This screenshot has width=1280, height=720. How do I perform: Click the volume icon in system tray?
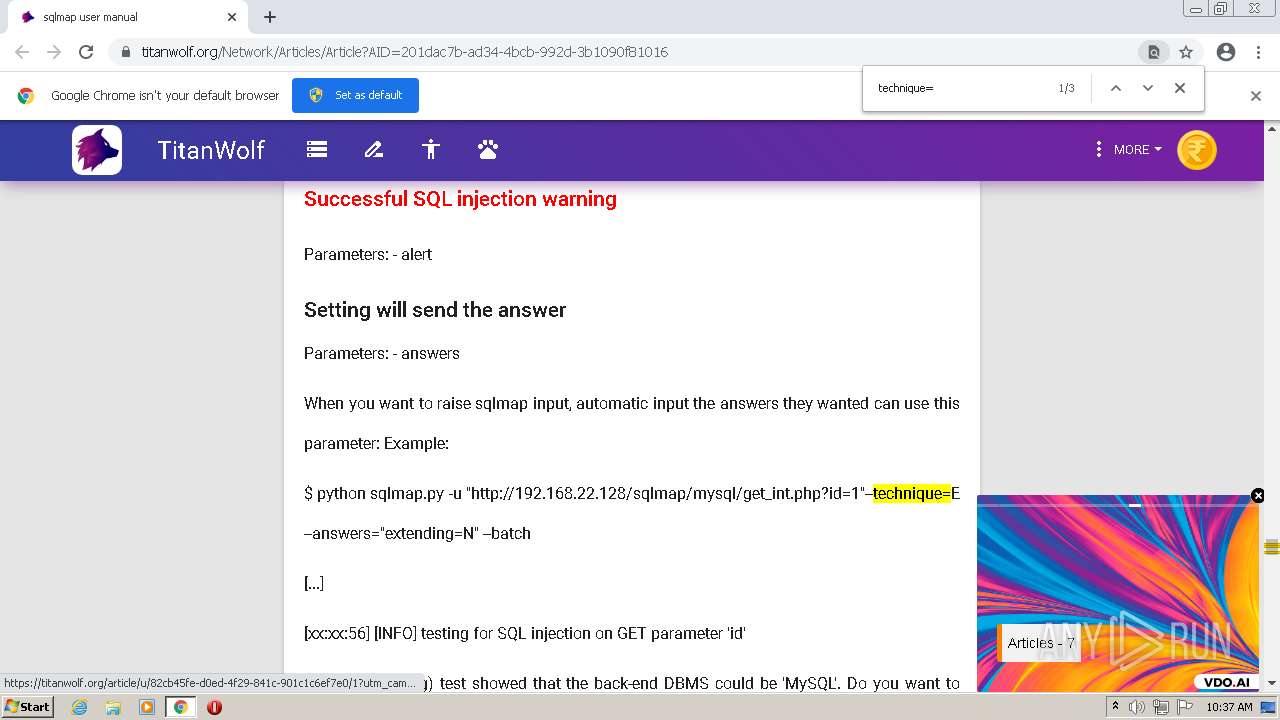pos(1137,707)
